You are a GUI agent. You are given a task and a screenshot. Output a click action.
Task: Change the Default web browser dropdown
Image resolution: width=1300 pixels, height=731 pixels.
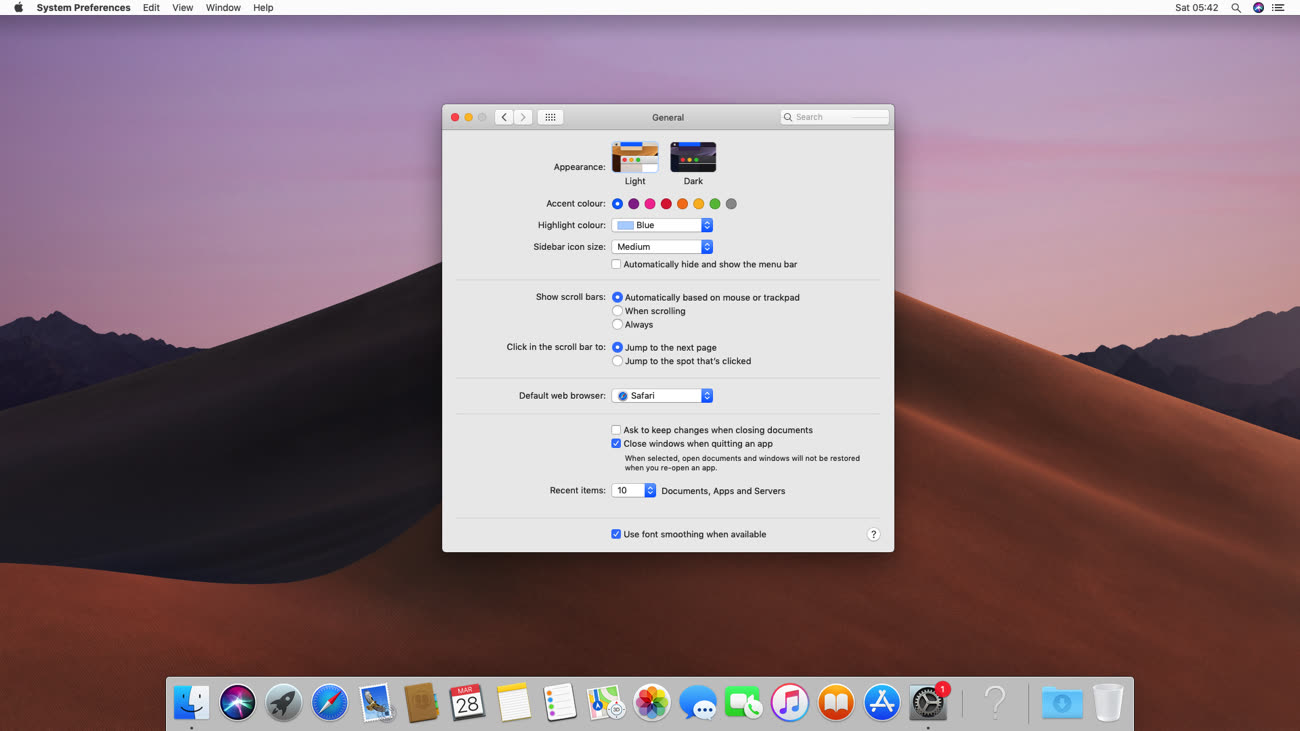pos(662,396)
